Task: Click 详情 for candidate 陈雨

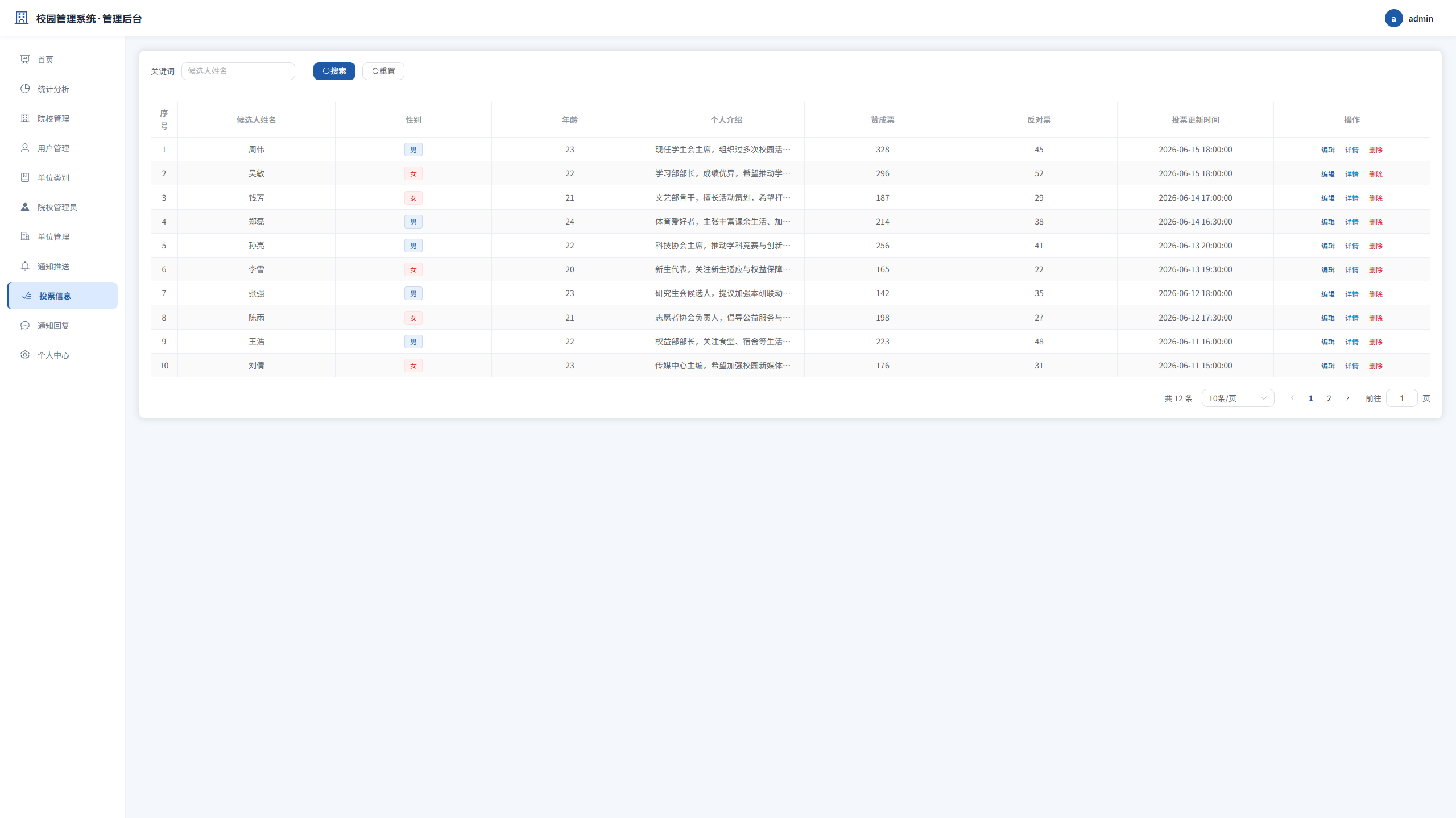Action: [1352, 318]
